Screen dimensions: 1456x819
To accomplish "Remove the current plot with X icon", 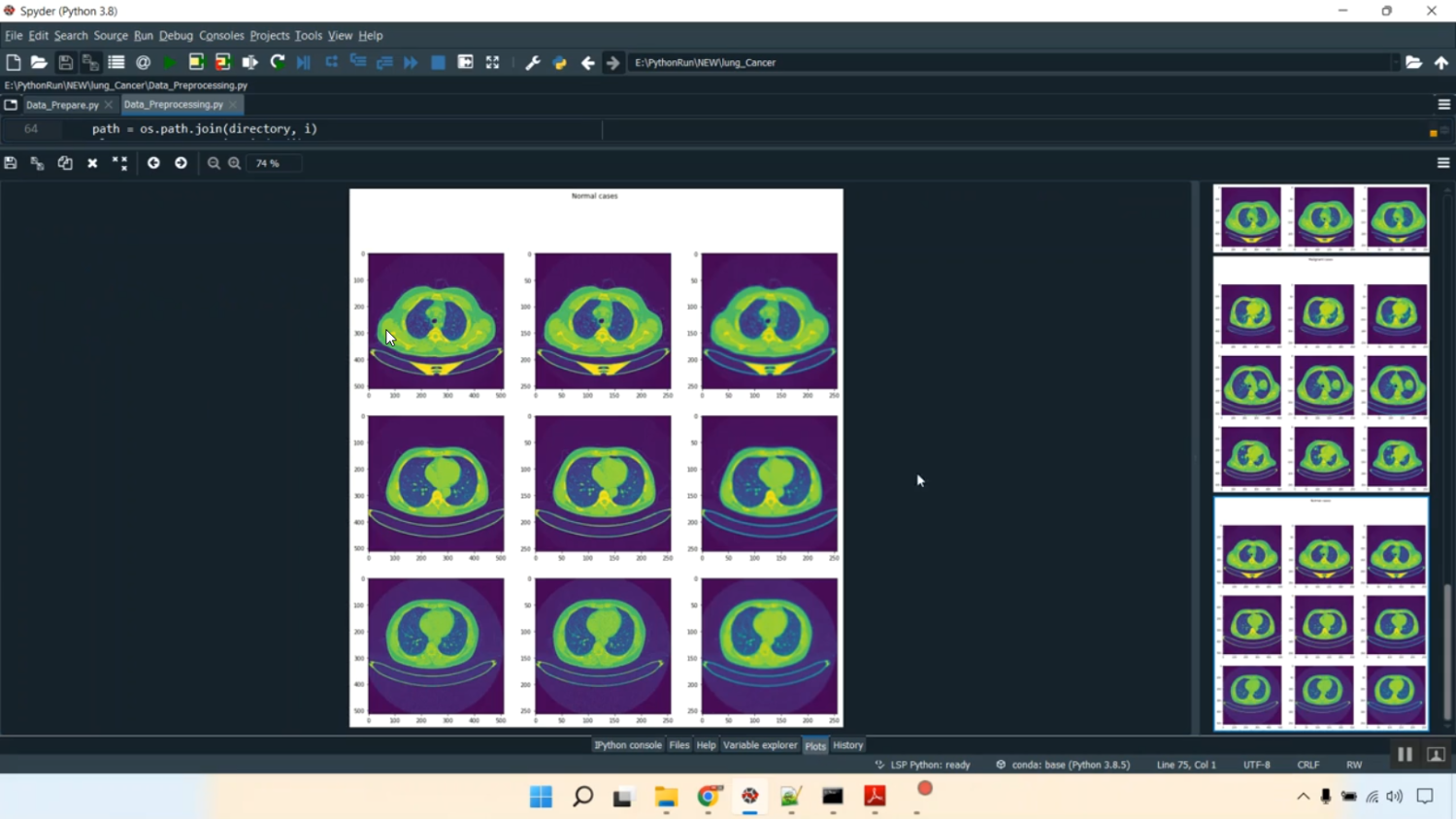I will point(92,163).
